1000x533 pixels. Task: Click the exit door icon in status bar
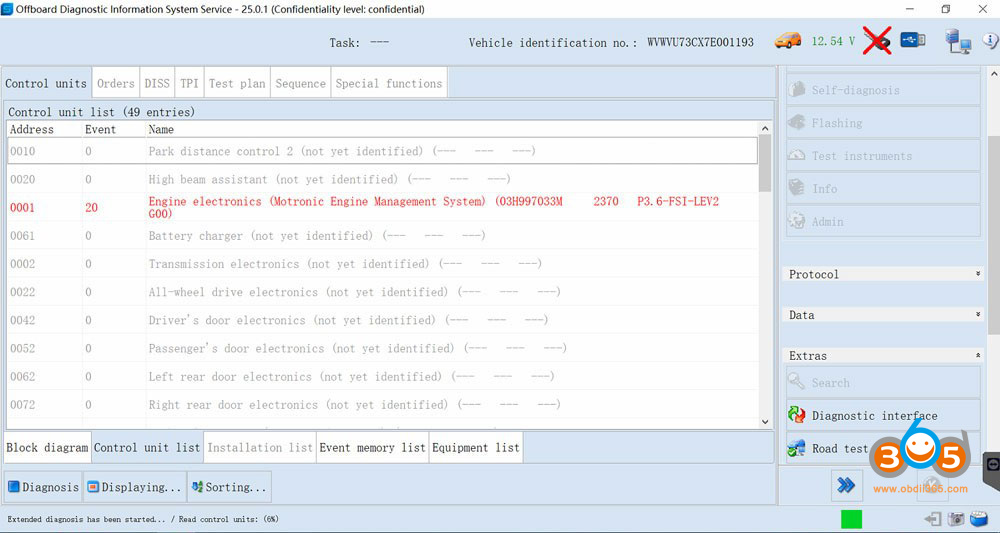[933, 519]
